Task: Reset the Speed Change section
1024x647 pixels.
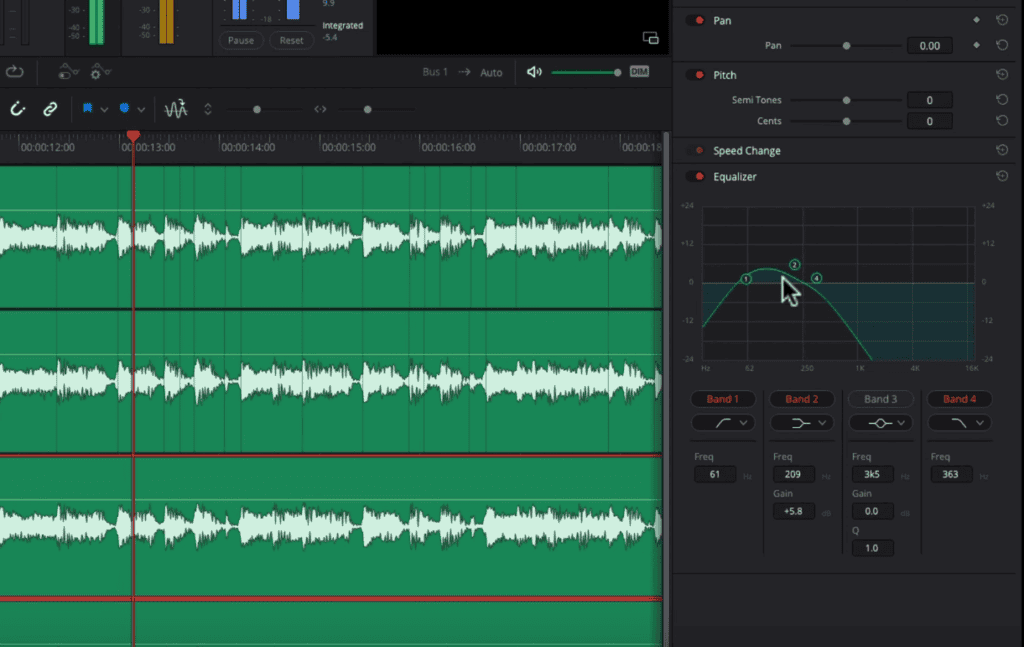Action: (1002, 150)
